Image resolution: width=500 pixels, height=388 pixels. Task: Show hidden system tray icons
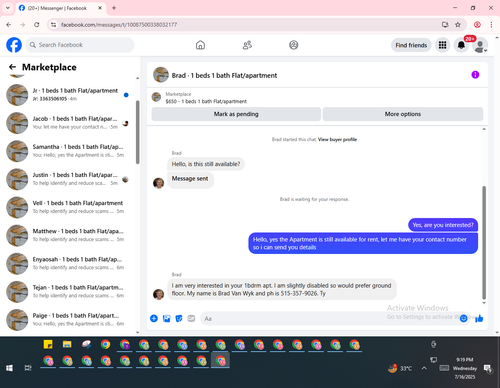(x=424, y=368)
